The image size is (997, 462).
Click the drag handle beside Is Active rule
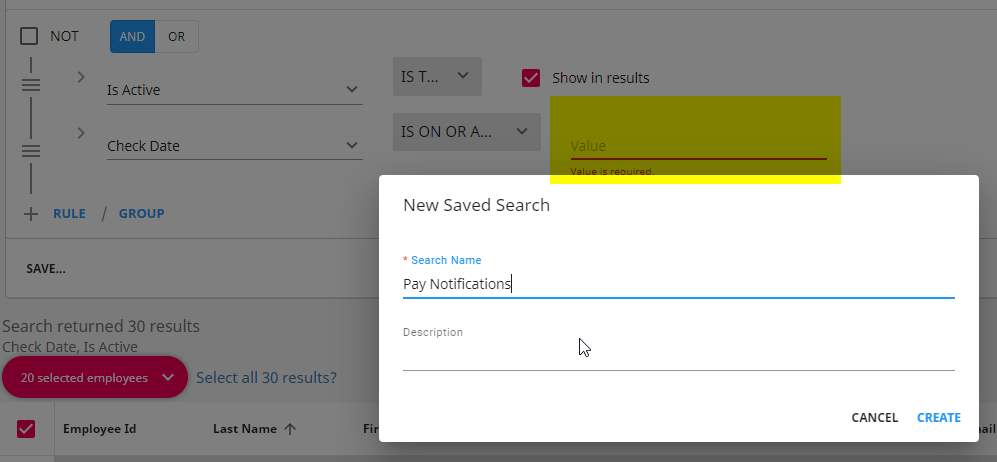[x=31, y=85]
